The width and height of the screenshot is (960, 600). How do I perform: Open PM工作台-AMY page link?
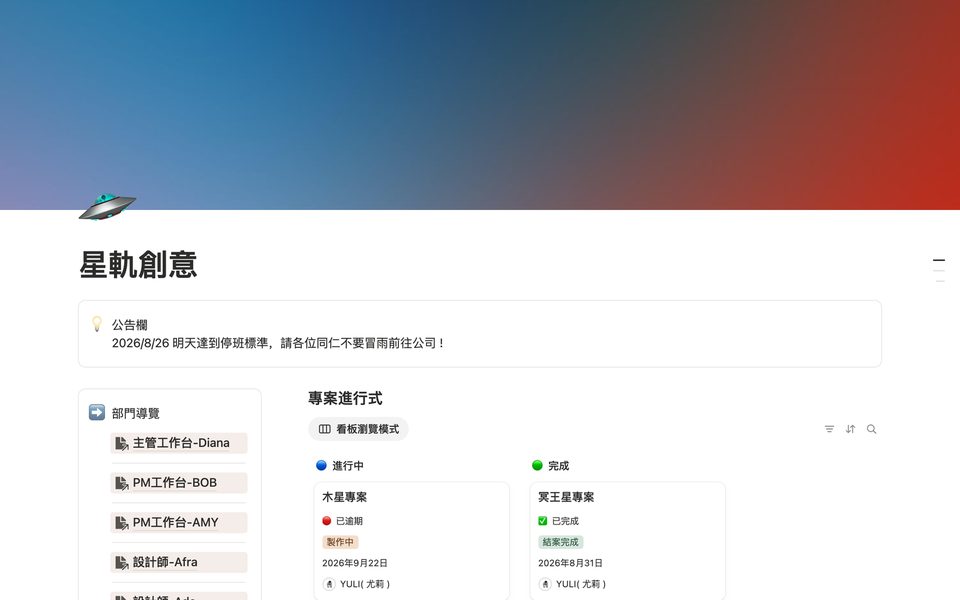click(179, 522)
